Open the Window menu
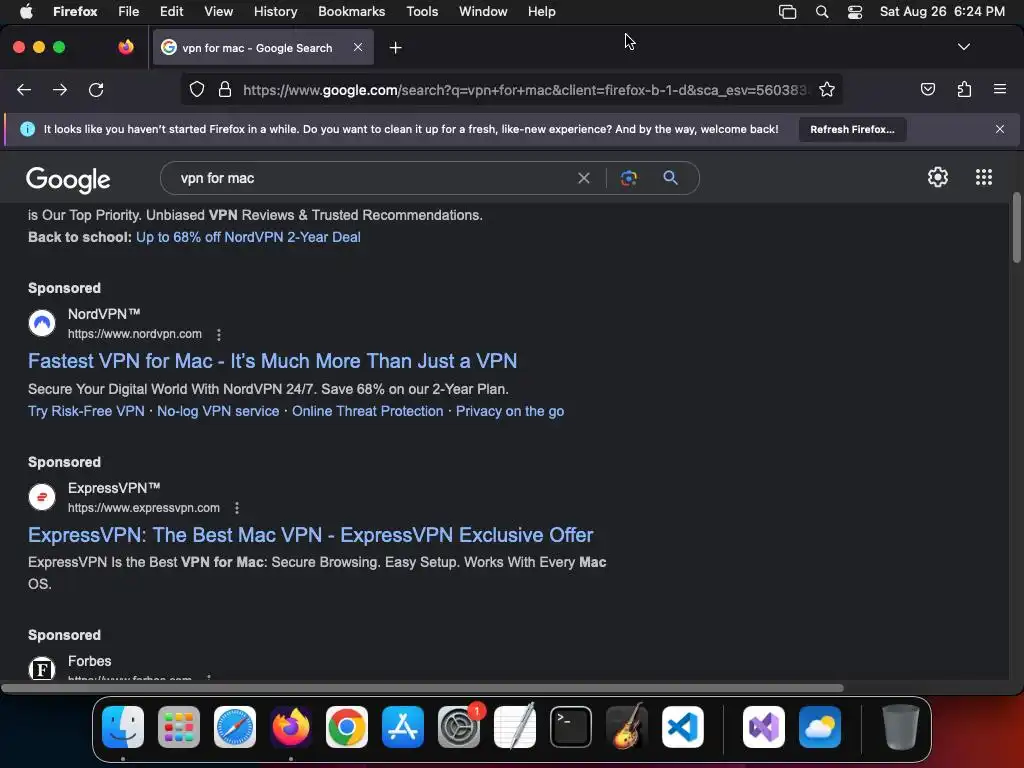This screenshot has height=768, width=1024. pos(483,11)
